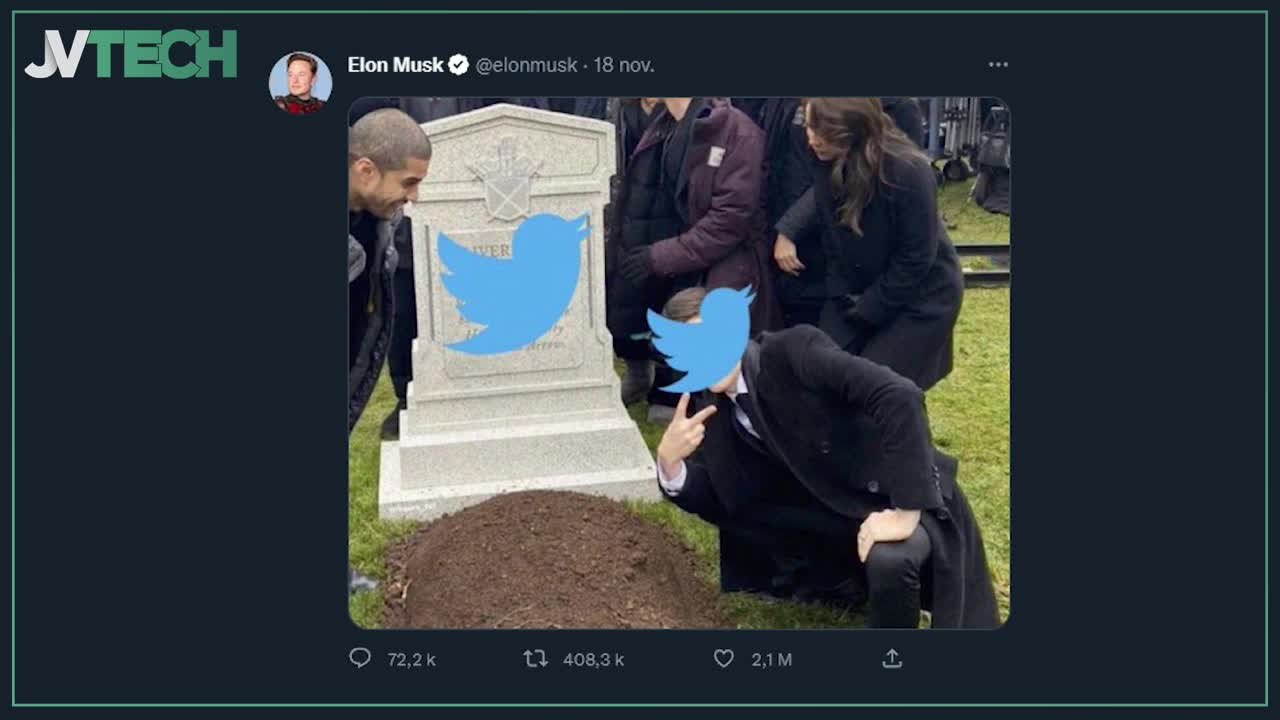The width and height of the screenshot is (1280, 720).
Task: Click the 18 nov. date link
Action: pyautogui.click(x=624, y=65)
